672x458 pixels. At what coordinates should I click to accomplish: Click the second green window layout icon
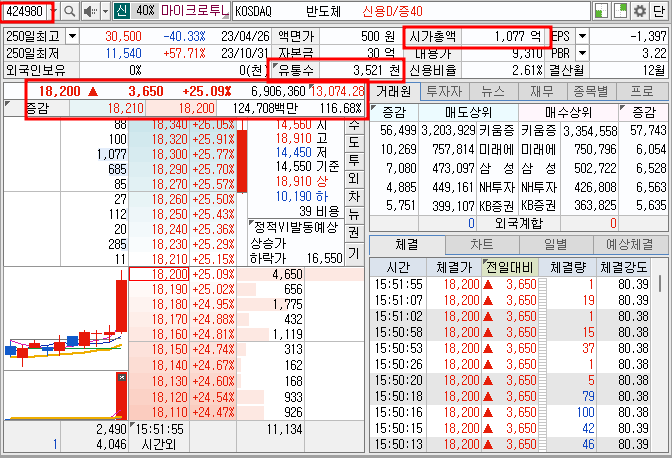pos(620,11)
